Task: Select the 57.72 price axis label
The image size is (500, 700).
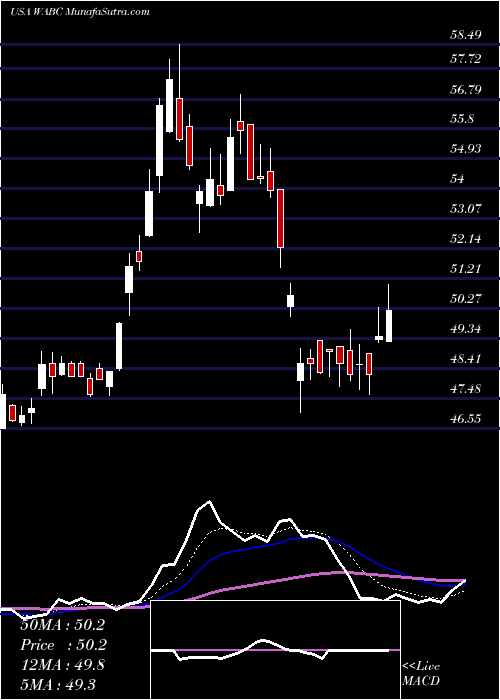Action: click(x=466, y=59)
